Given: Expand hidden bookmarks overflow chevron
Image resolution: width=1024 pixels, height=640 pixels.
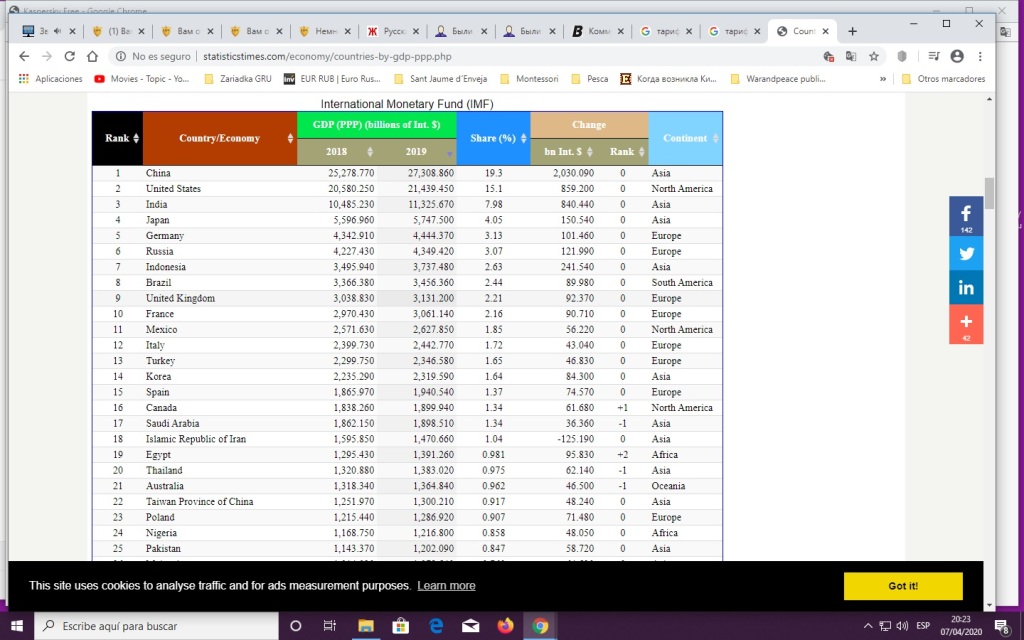Looking at the screenshot, I should 883,79.
